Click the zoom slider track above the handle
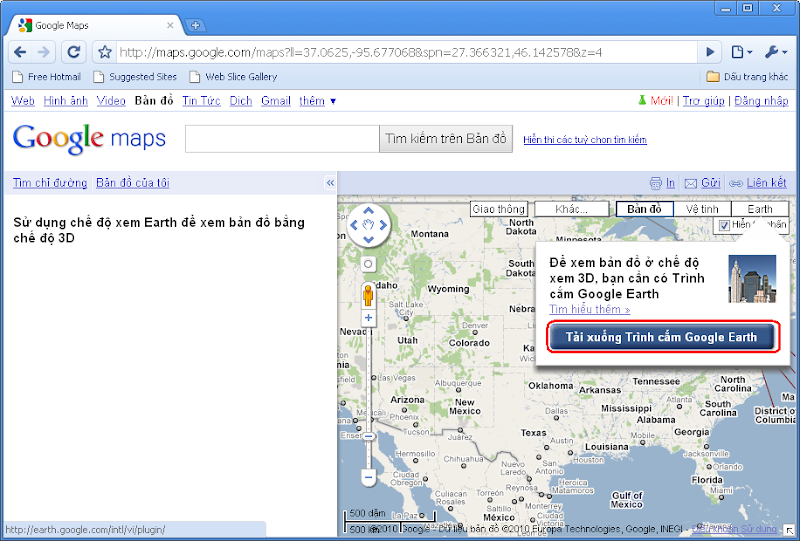 click(x=368, y=379)
